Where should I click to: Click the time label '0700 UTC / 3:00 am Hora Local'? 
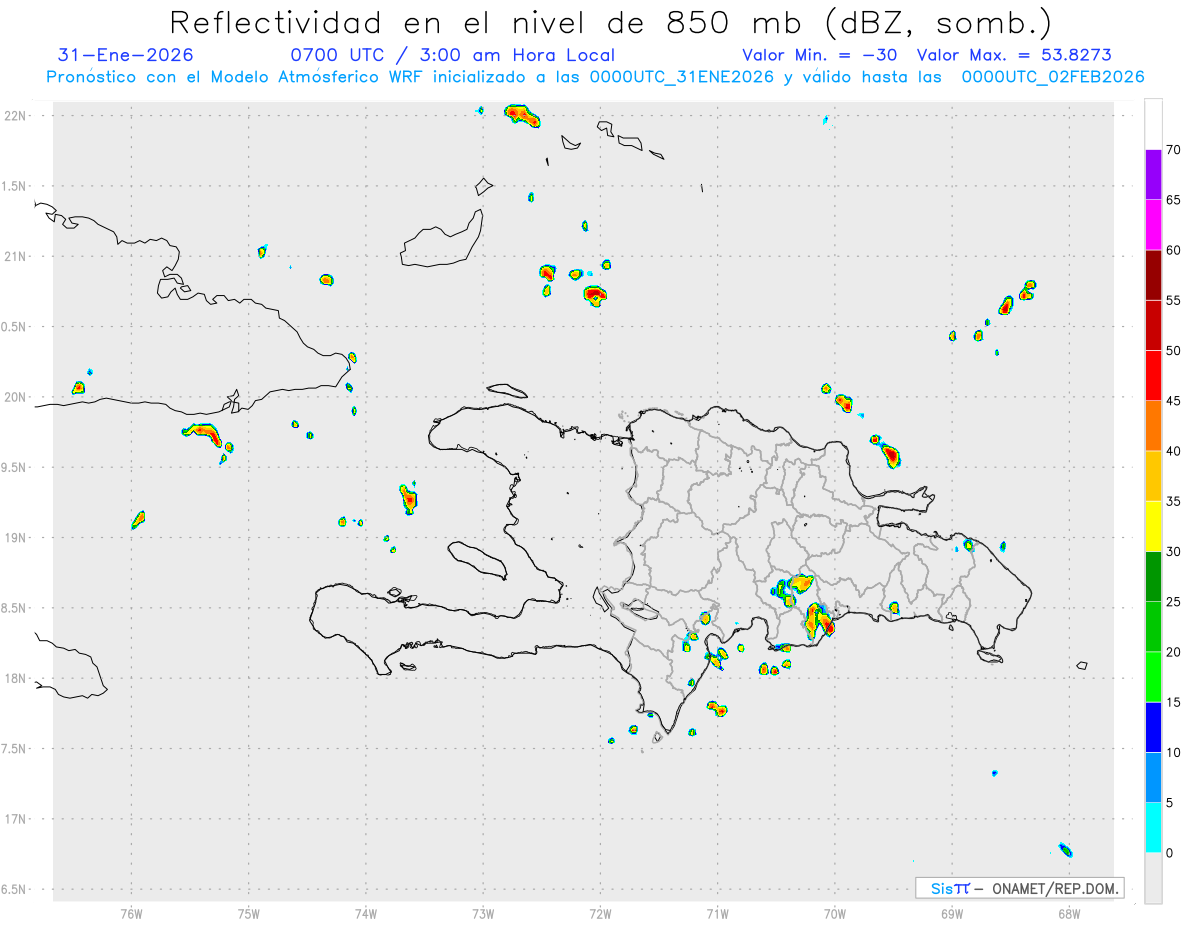point(452,55)
